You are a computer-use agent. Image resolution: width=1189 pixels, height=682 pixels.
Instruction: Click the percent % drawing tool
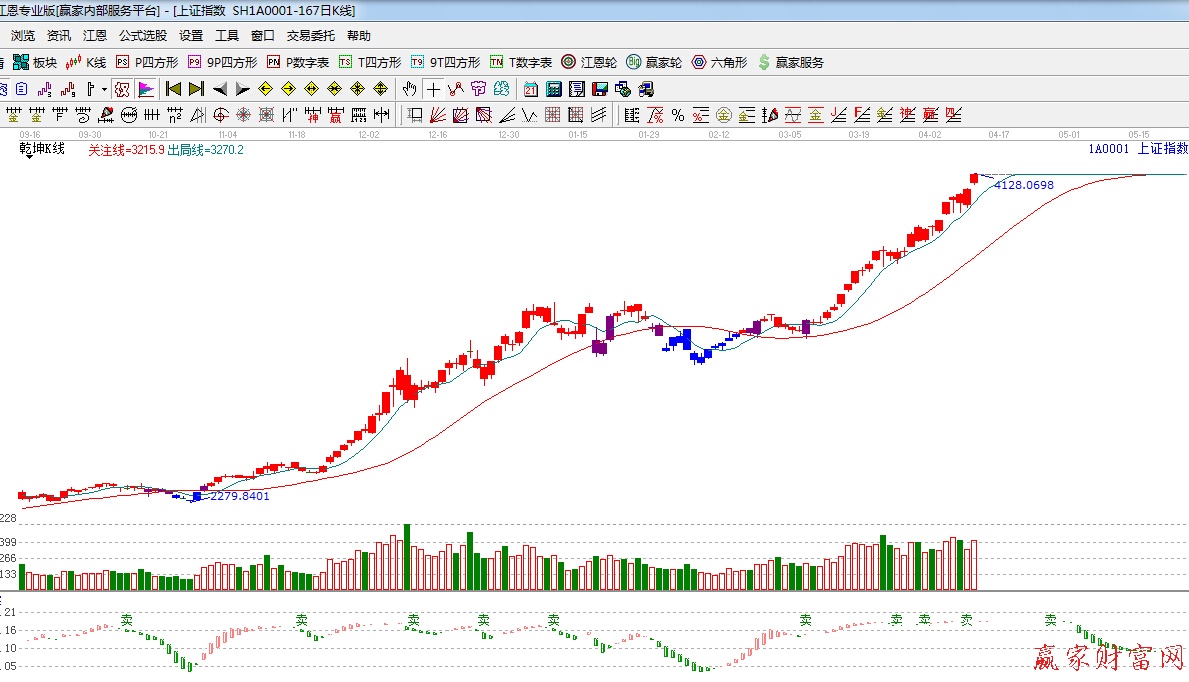(x=677, y=115)
